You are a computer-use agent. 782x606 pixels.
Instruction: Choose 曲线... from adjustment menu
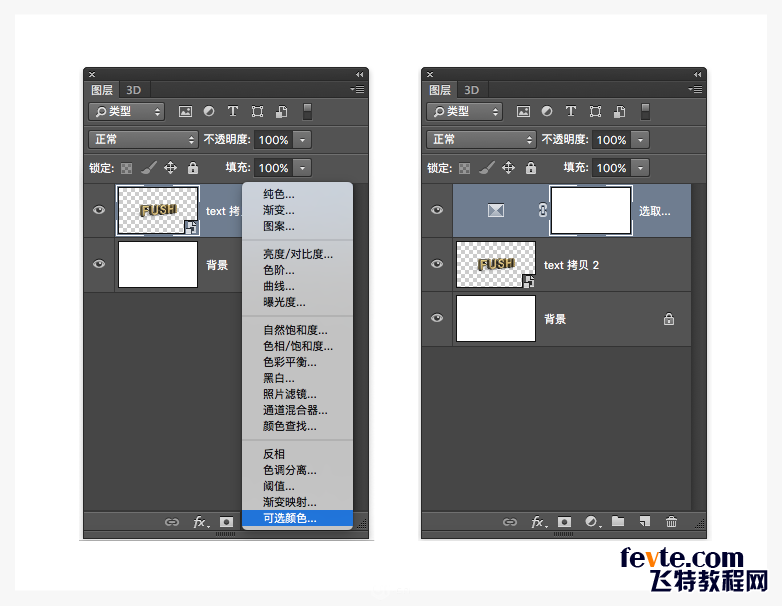pos(297,286)
